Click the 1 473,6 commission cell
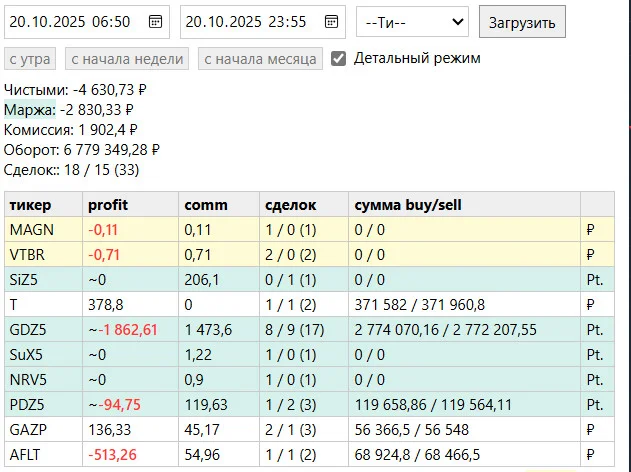631x472 pixels. [x=219, y=330]
